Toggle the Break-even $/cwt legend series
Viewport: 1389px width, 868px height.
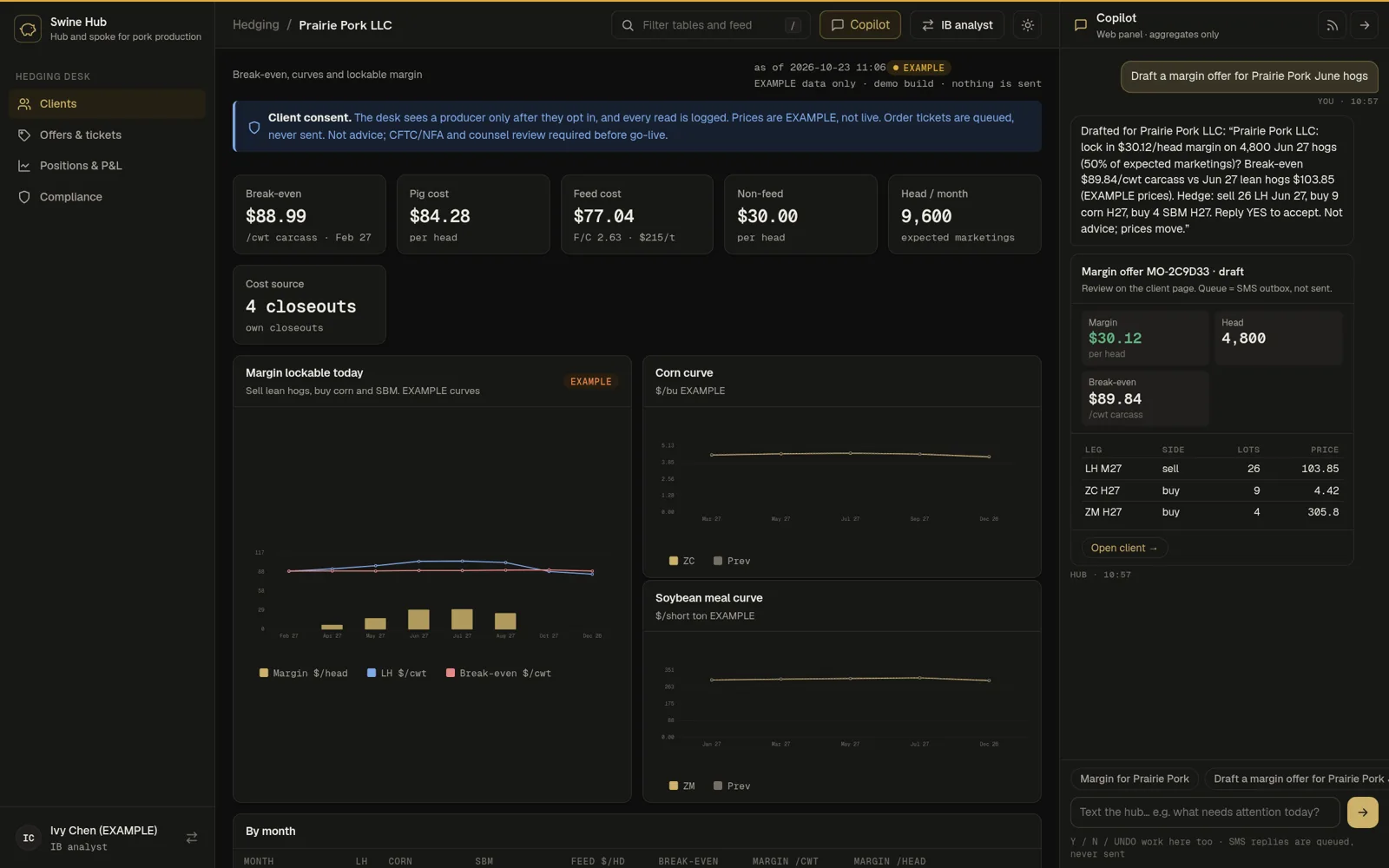pos(499,674)
